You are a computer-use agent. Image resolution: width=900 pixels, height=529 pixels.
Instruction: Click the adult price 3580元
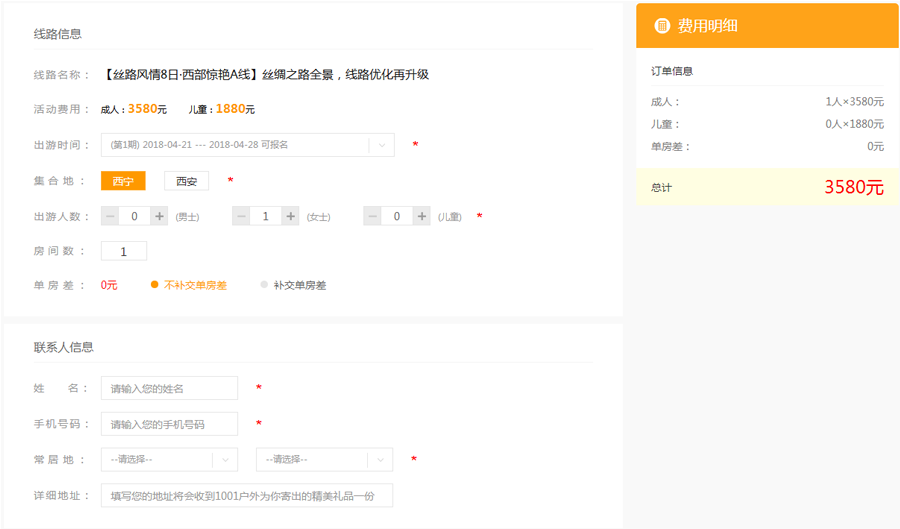coord(148,108)
